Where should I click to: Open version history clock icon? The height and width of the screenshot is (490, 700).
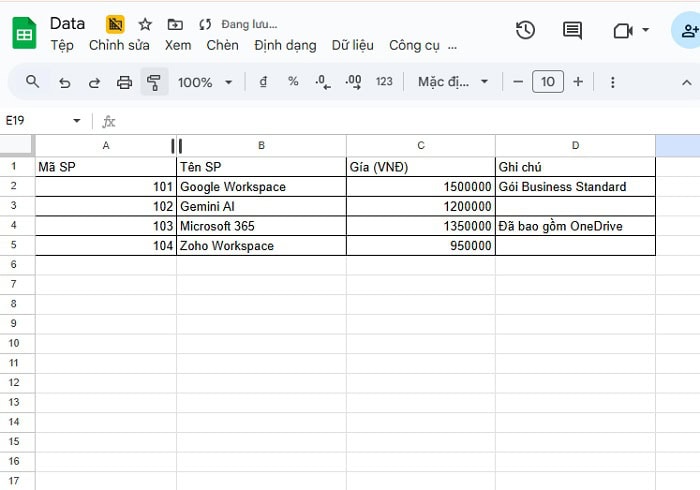(525, 31)
